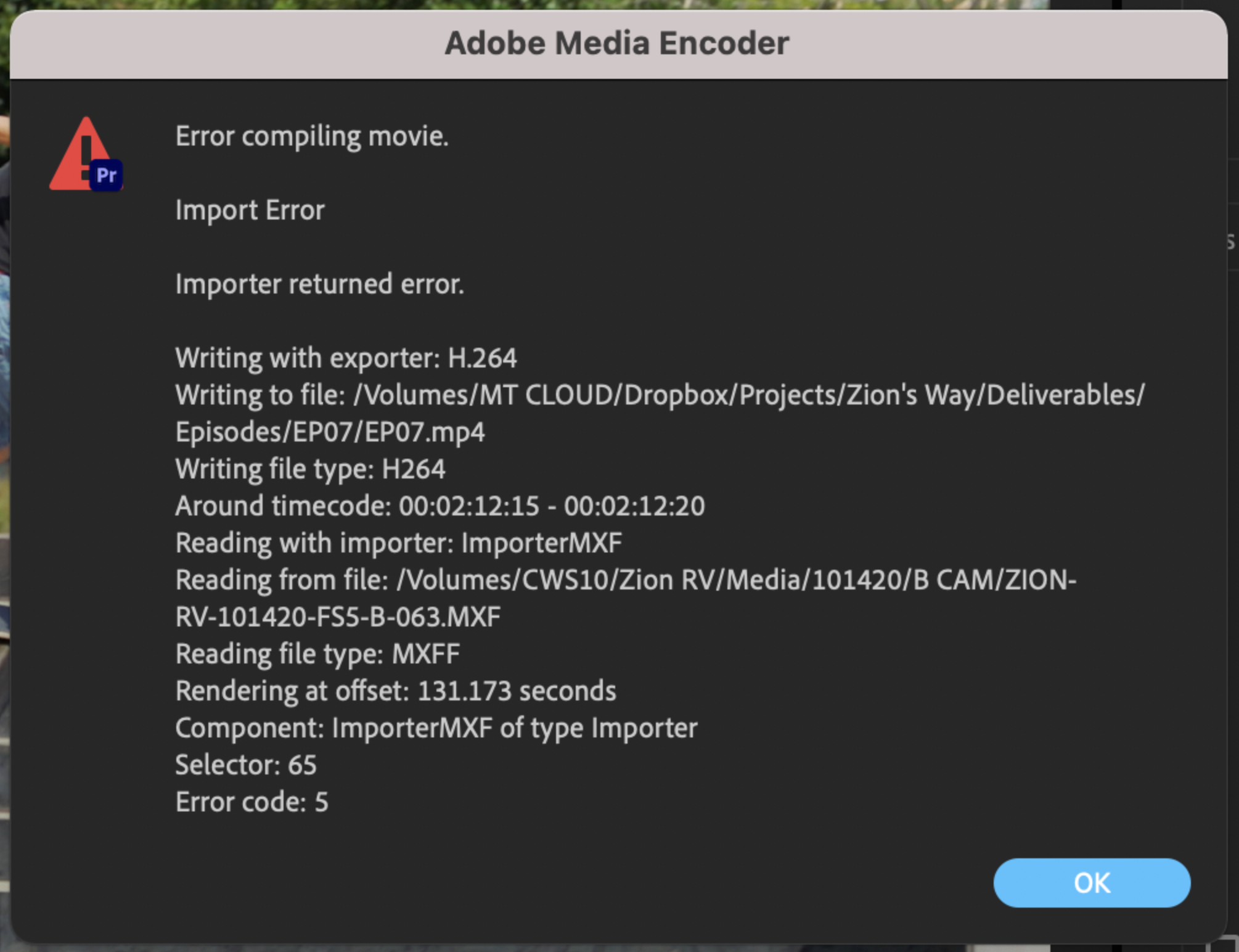Click the "Writing file type: H264" line
Screen dimensions: 1239x952
(x=310, y=469)
